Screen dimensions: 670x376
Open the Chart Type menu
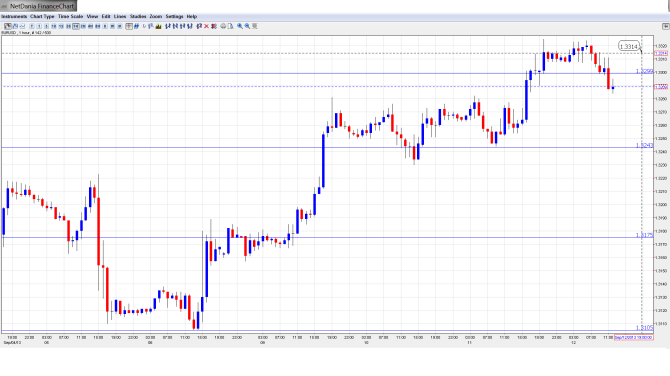point(42,16)
